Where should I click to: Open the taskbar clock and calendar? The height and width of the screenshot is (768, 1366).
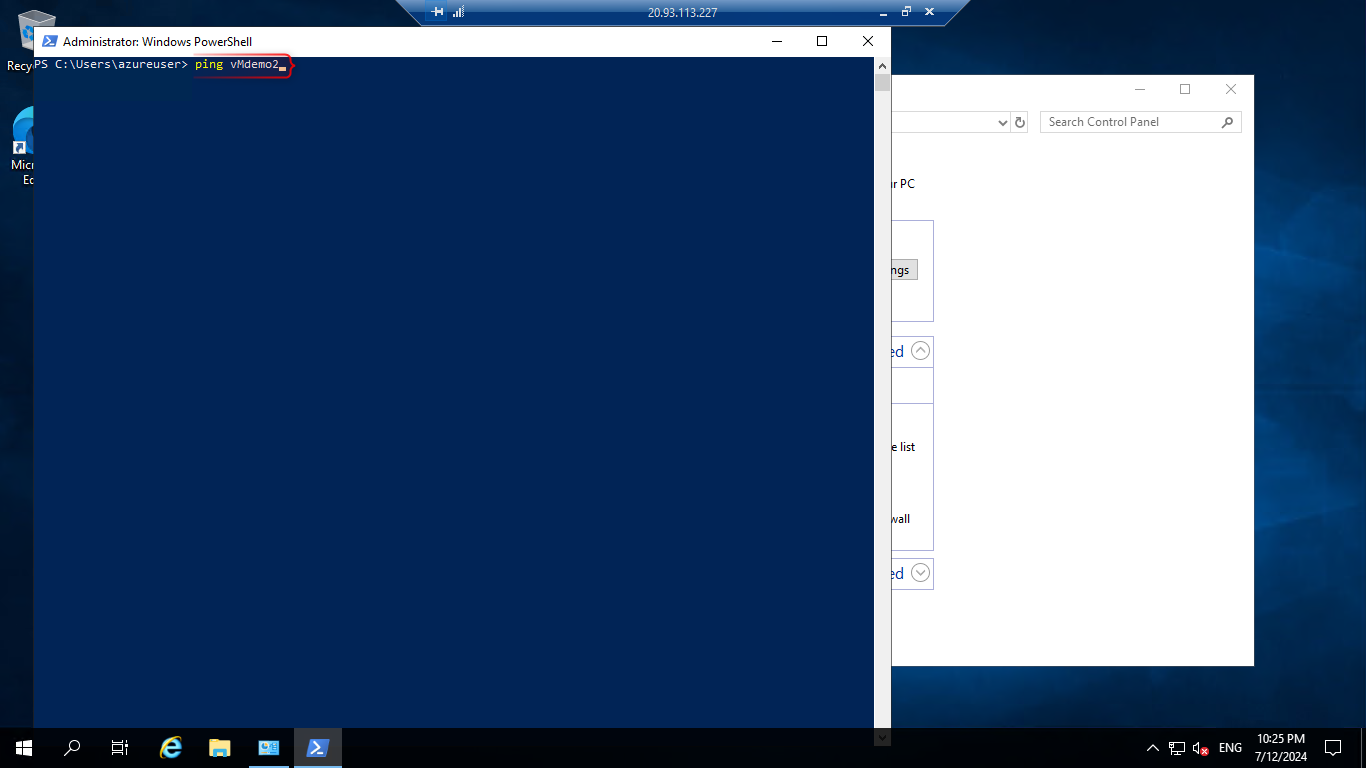point(1281,747)
